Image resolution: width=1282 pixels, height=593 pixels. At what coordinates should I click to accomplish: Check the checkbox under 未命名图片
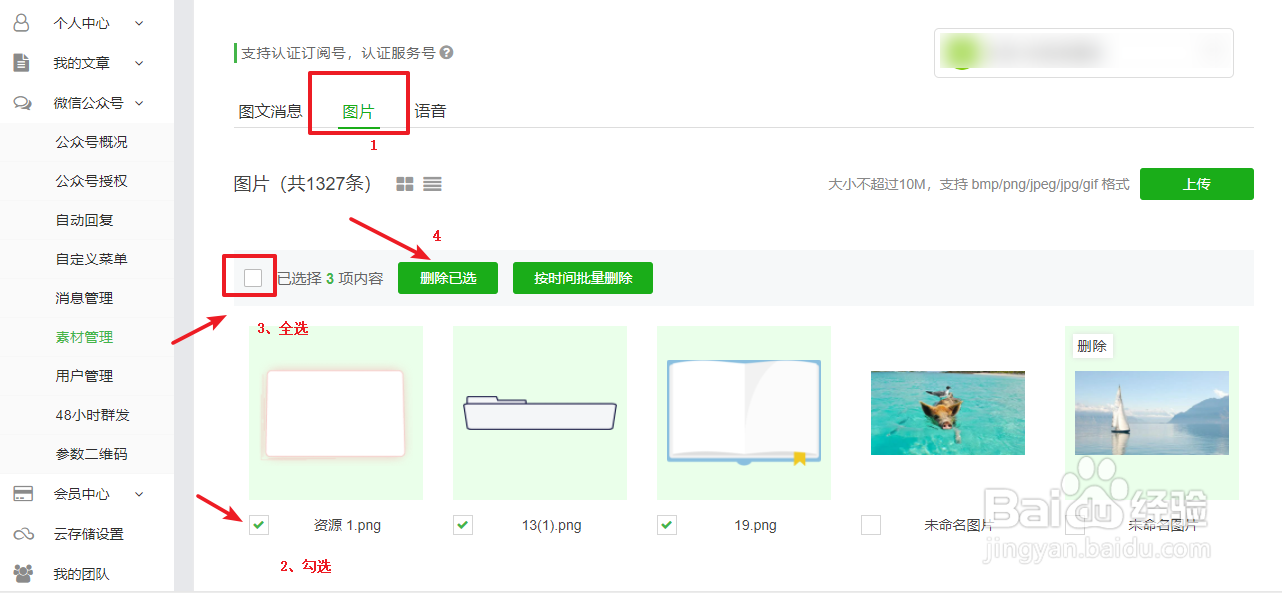tap(871, 524)
